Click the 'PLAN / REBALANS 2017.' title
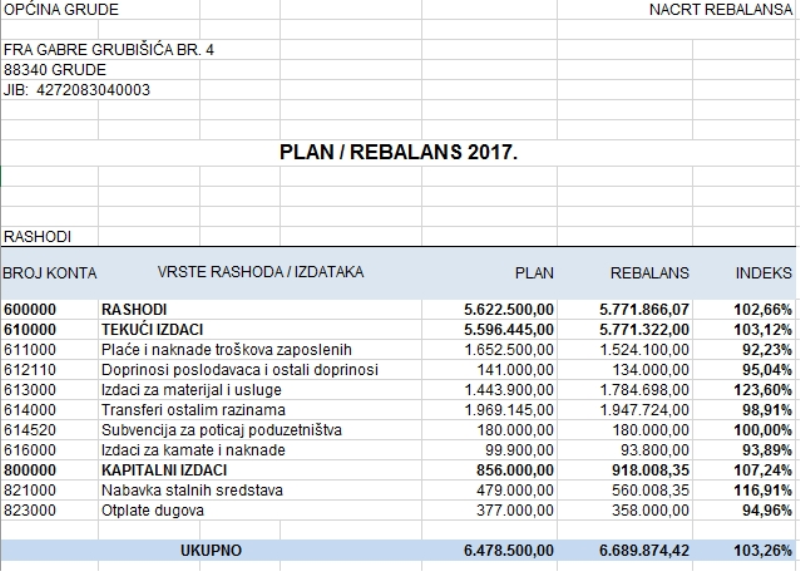 point(398,153)
